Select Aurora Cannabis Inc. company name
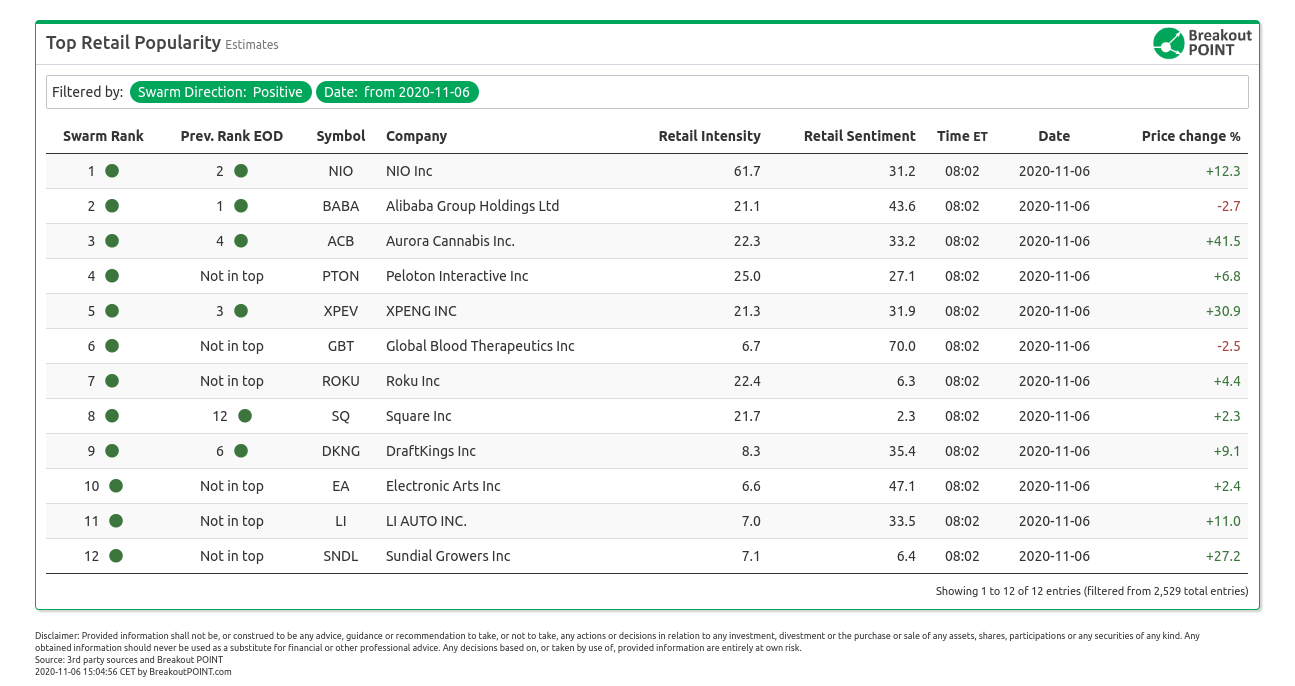This screenshot has width=1295, height=686. pos(450,241)
